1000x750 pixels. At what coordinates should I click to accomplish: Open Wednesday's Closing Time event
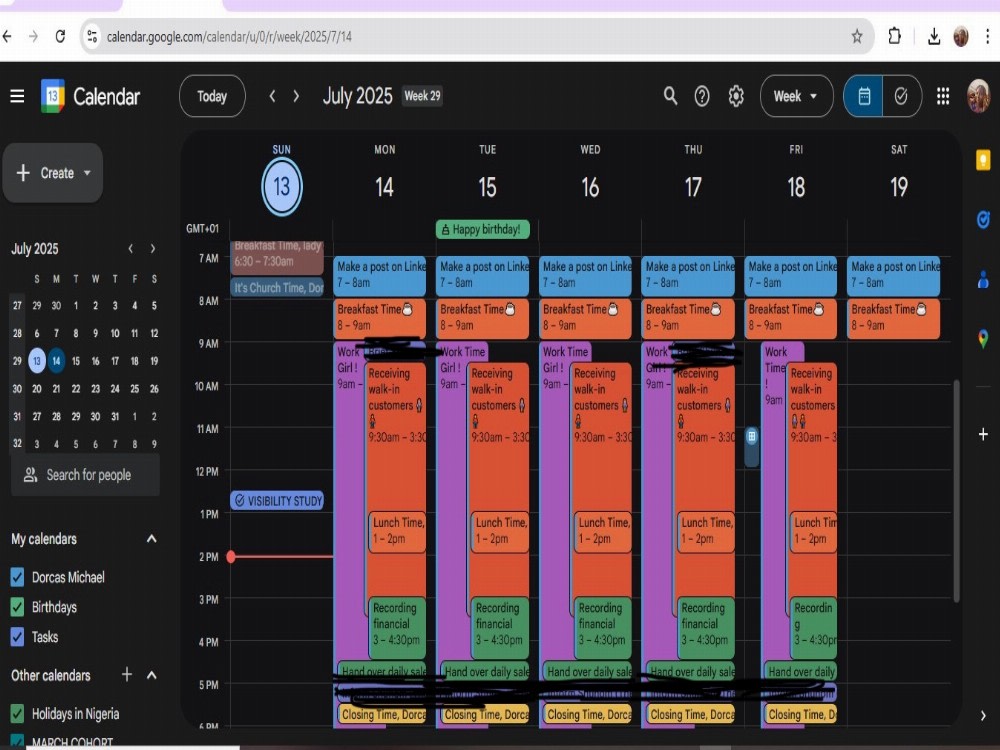587,714
